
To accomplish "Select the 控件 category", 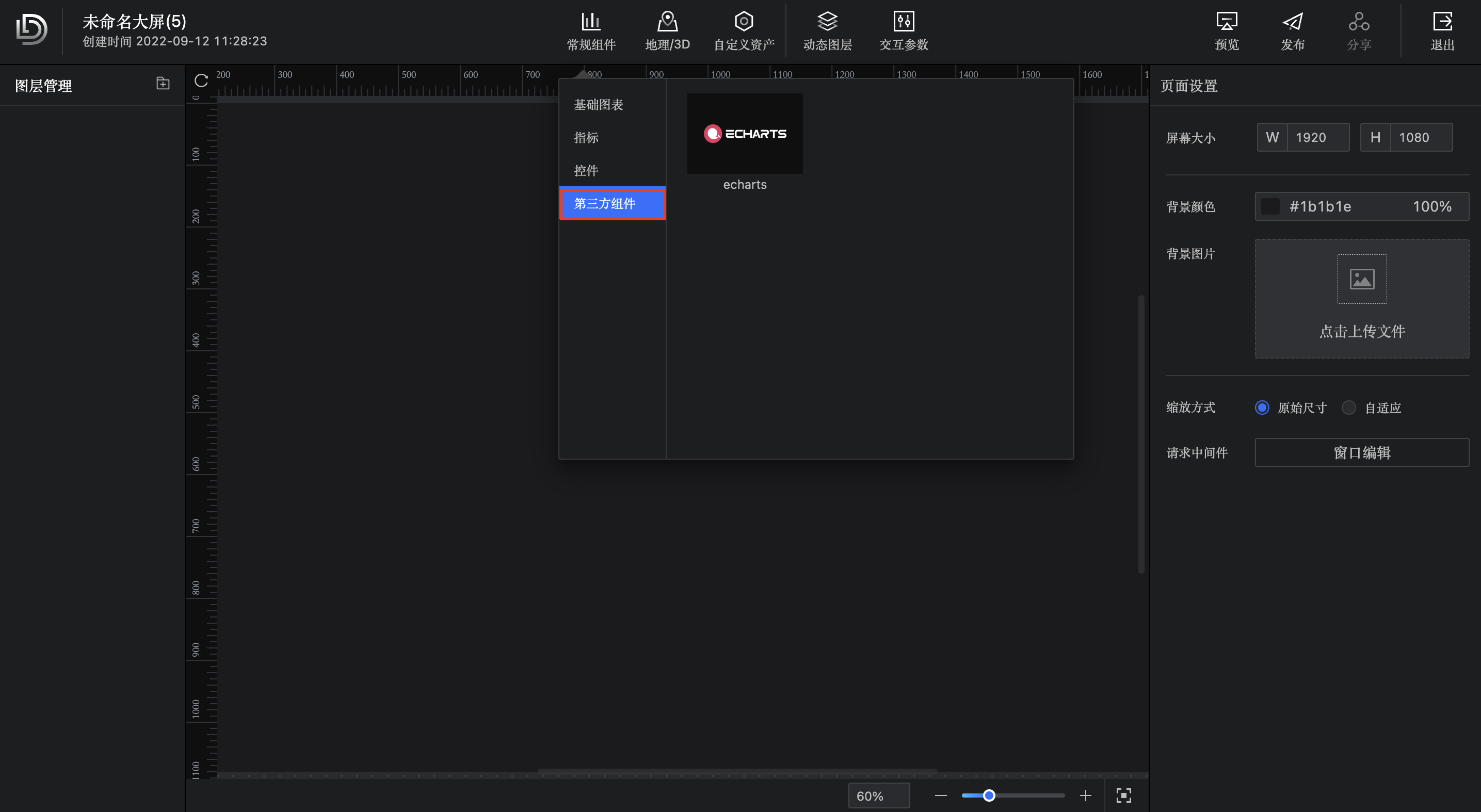I will 586,171.
